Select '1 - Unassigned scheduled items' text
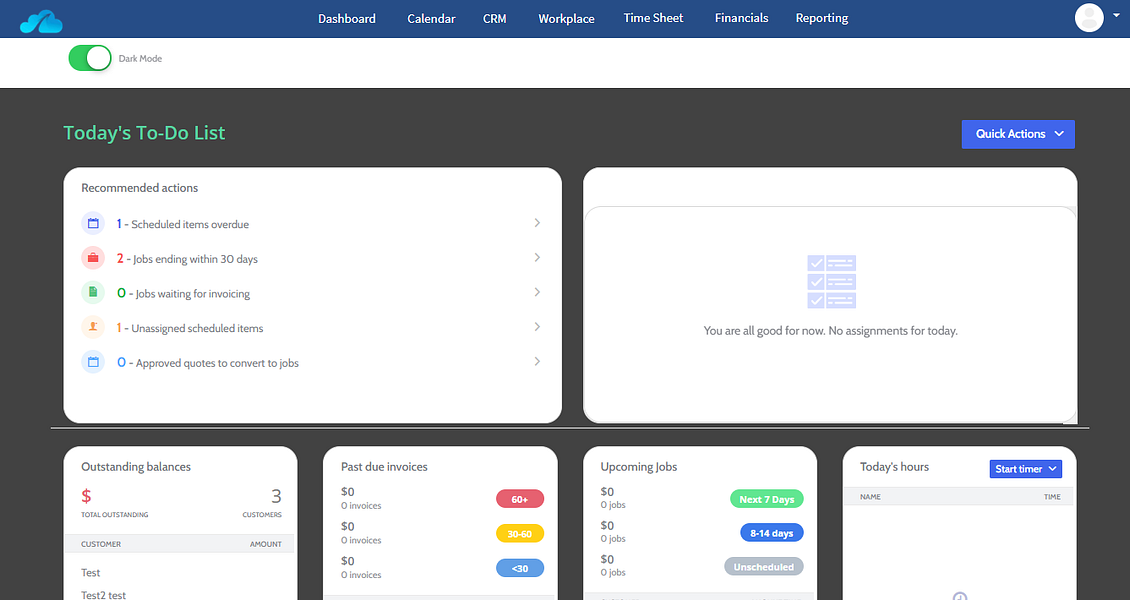 190,328
